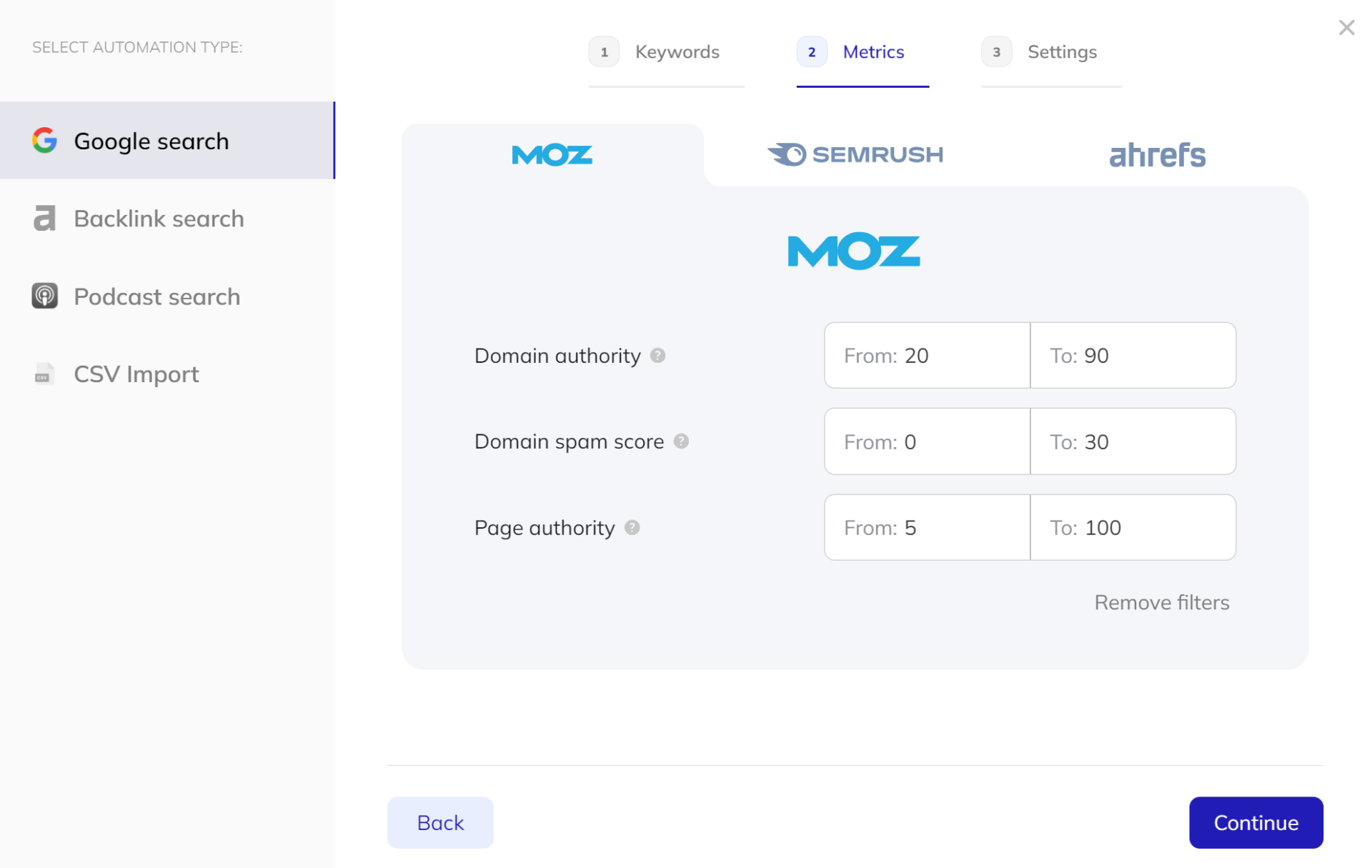
Task: Click step number 2 badge
Action: [812, 52]
